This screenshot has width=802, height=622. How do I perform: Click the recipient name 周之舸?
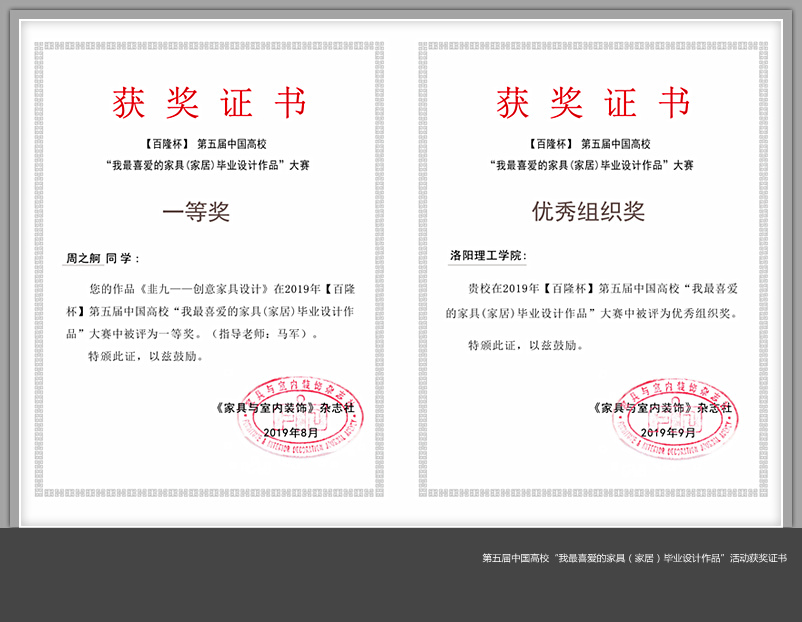(x=83, y=258)
